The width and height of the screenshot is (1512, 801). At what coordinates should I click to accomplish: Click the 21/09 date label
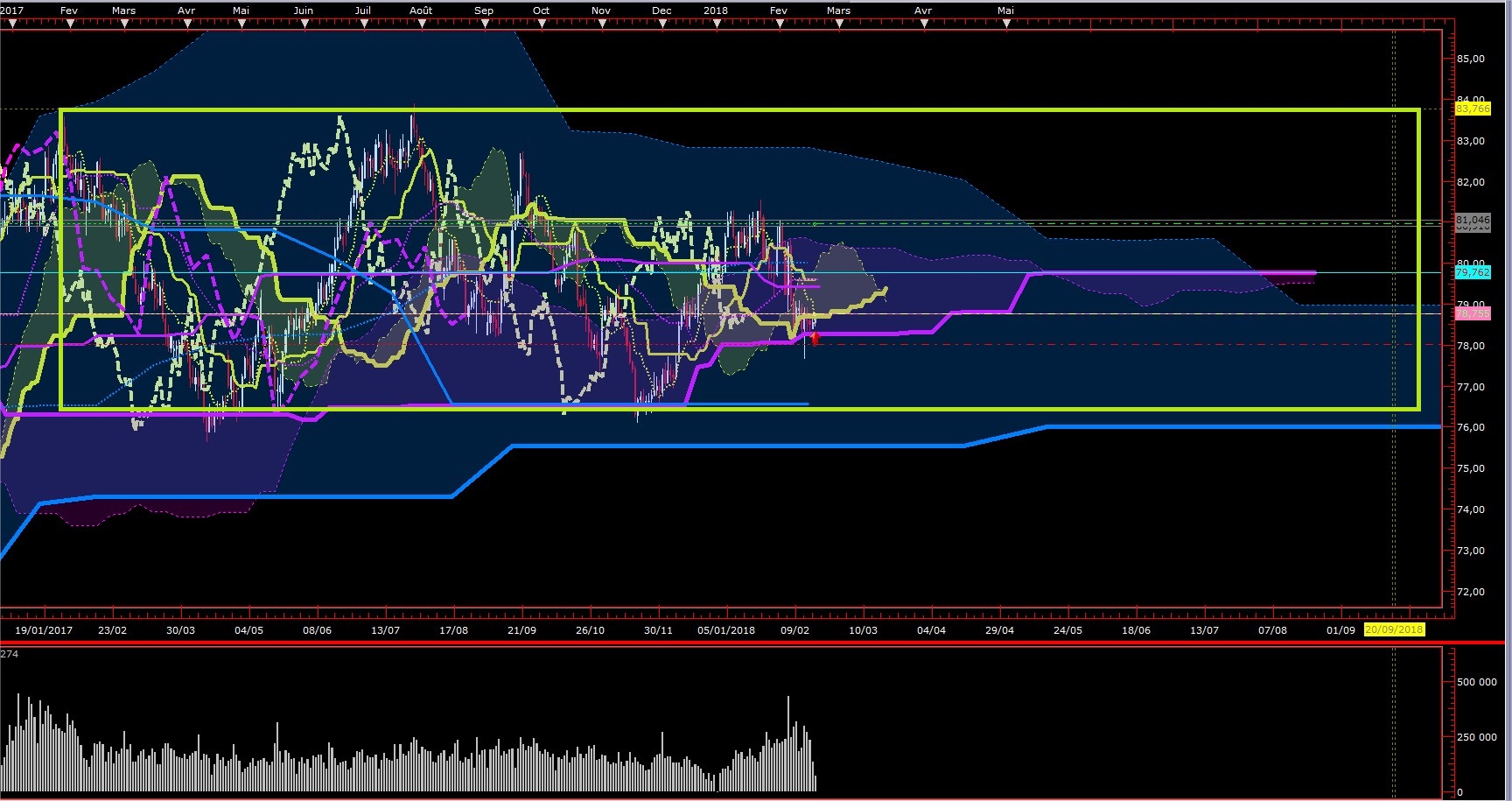tap(521, 629)
